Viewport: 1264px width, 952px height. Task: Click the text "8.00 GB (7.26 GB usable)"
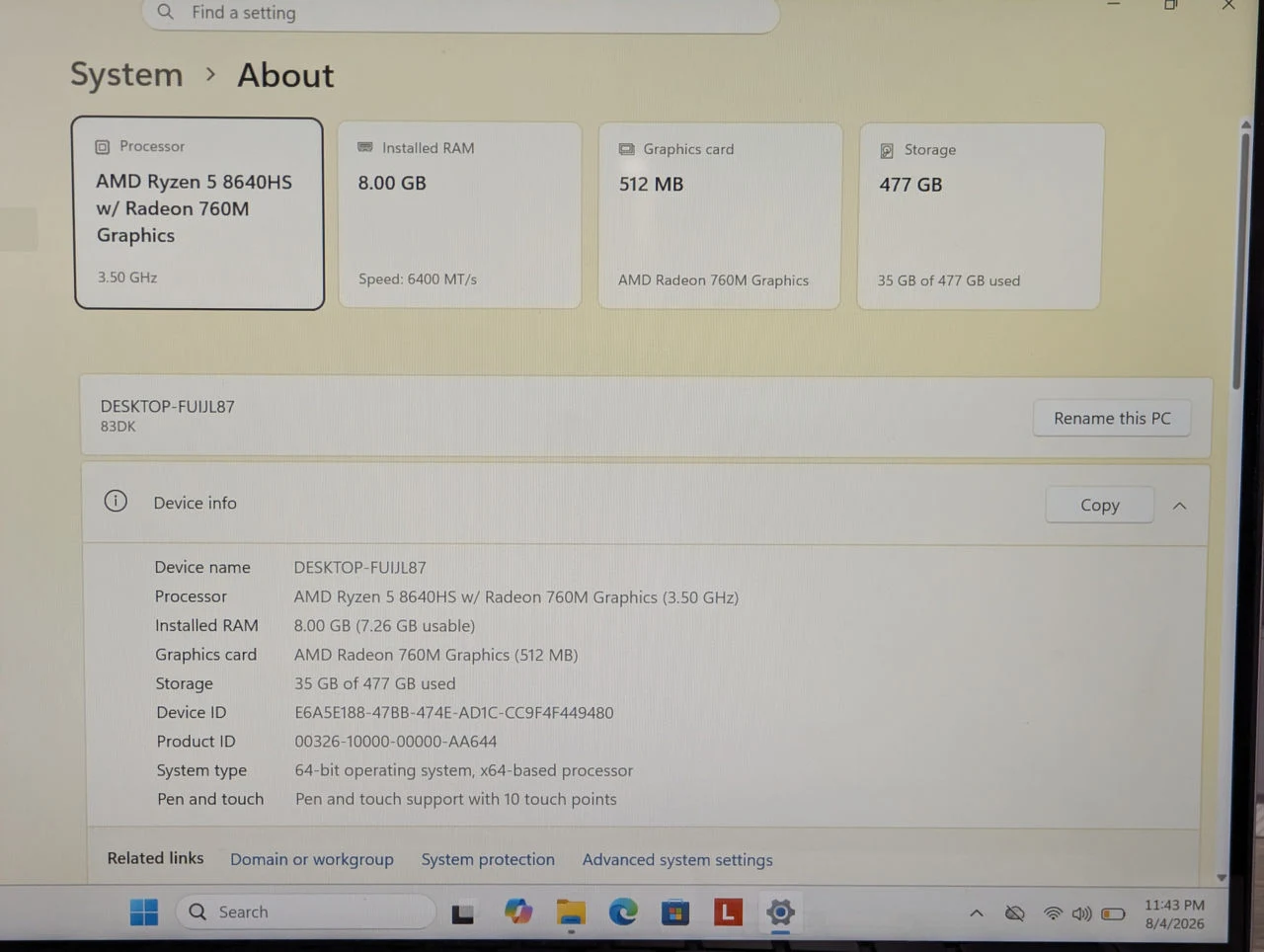[x=384, y=625]
